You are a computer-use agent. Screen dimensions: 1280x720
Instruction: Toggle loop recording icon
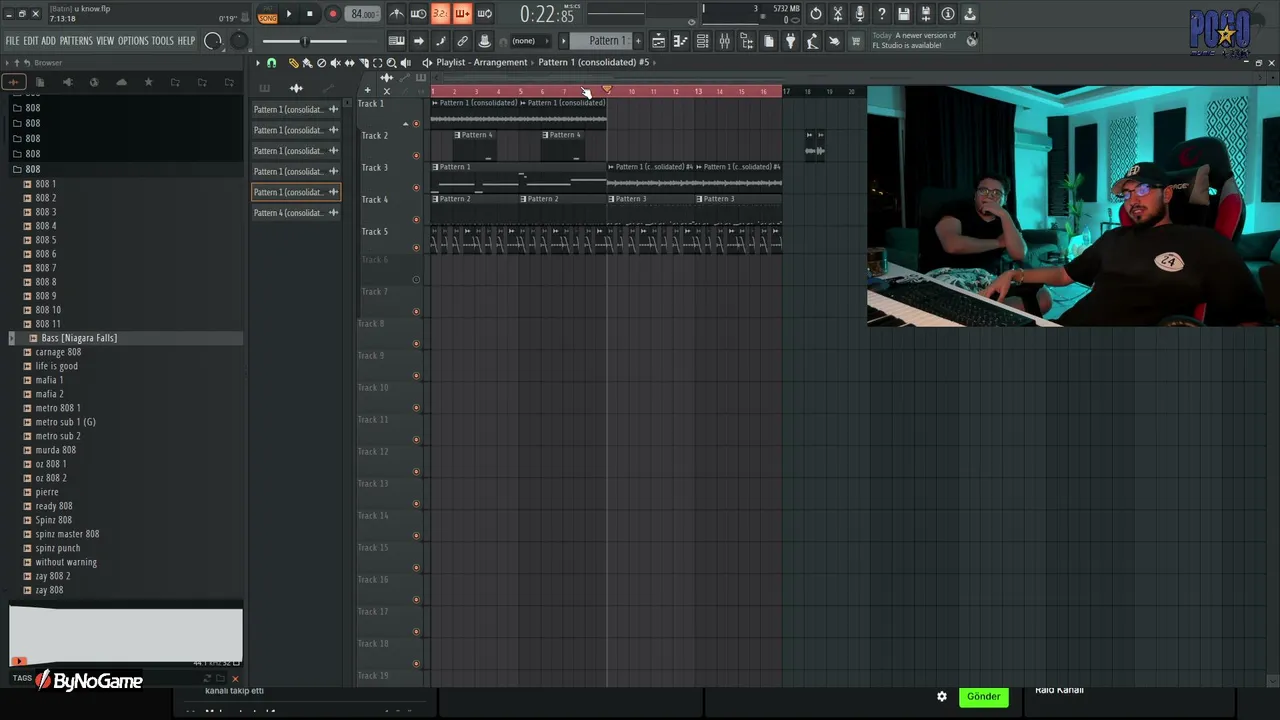484,14
